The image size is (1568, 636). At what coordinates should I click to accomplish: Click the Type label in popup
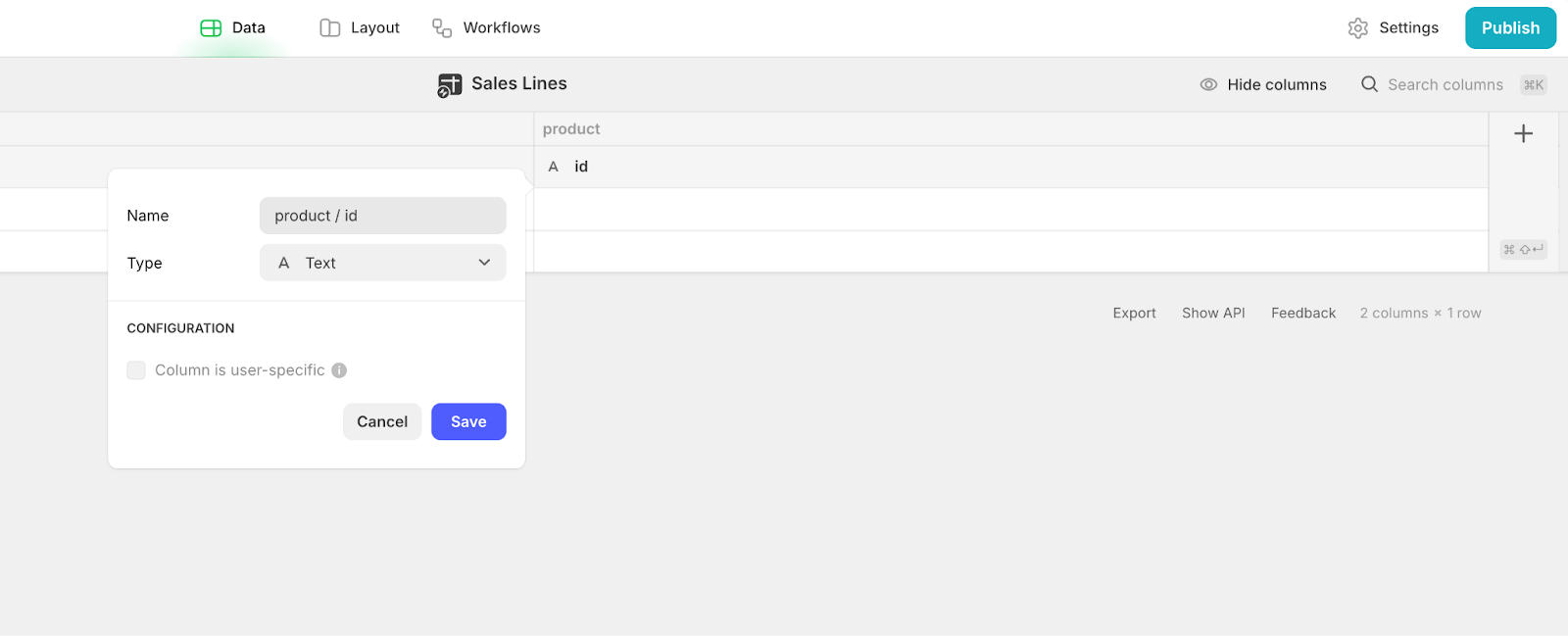144,263
